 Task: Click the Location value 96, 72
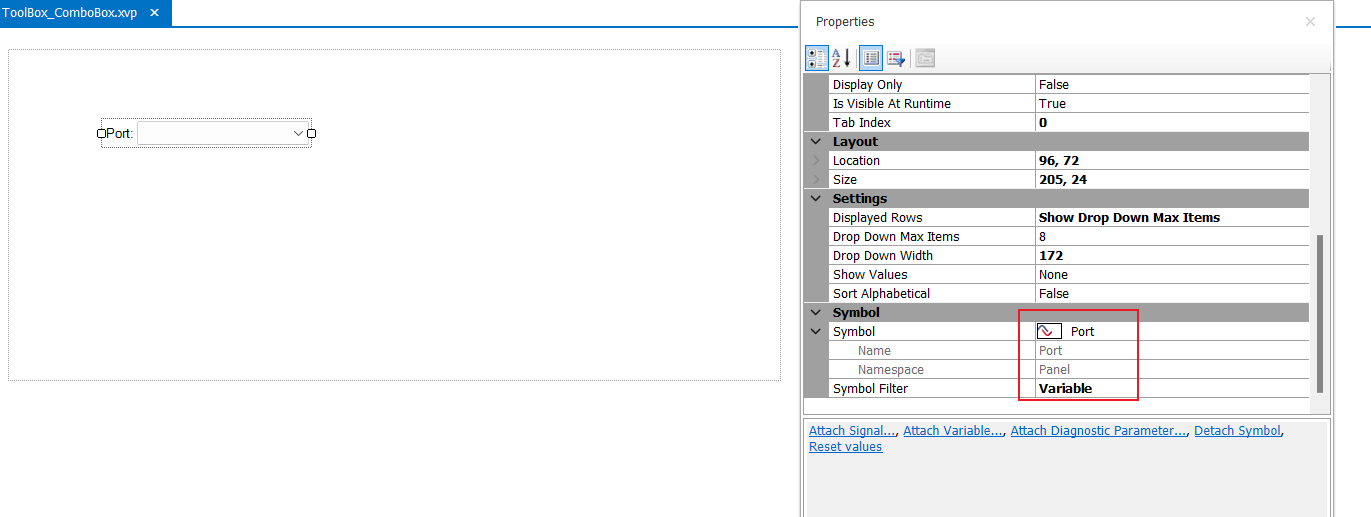point(1172,161)
